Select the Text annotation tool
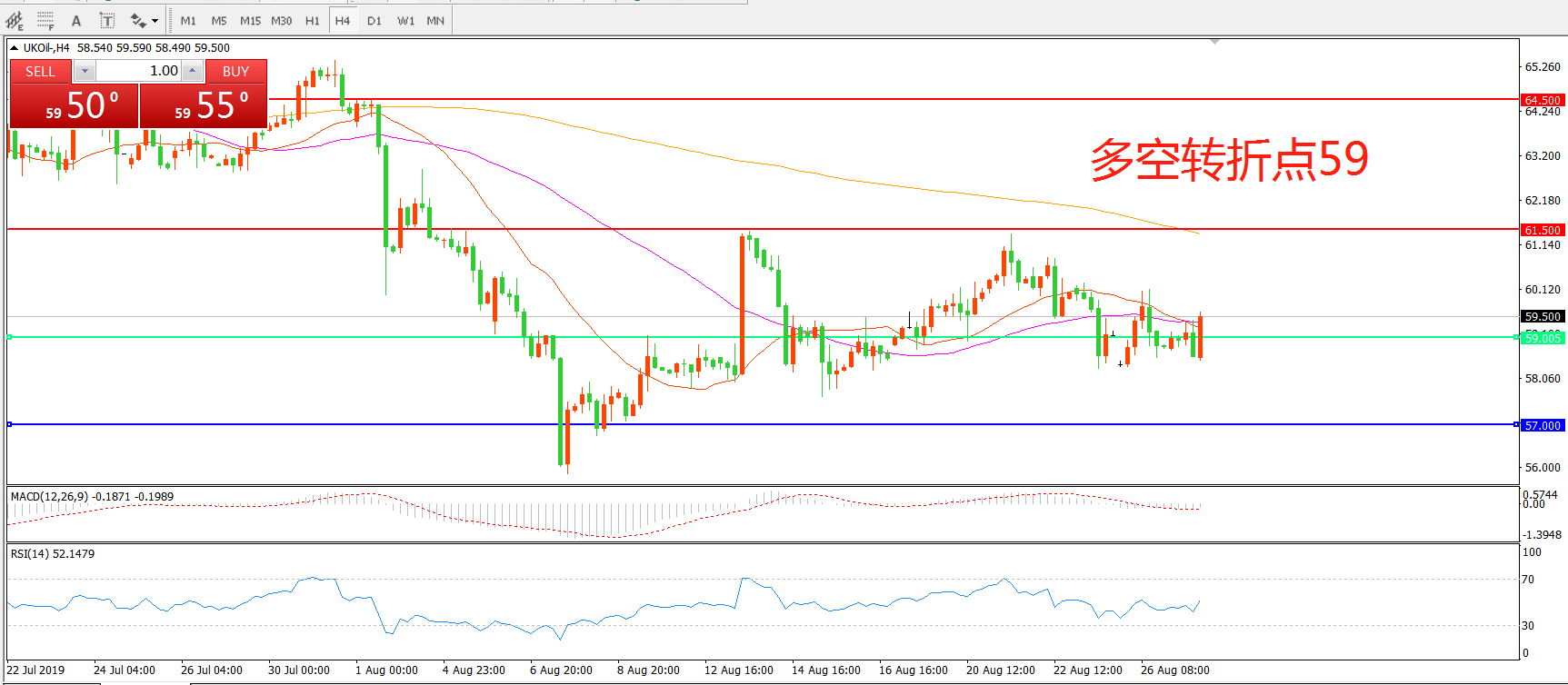Screen dimensions: 1568x685 (76, 20)
